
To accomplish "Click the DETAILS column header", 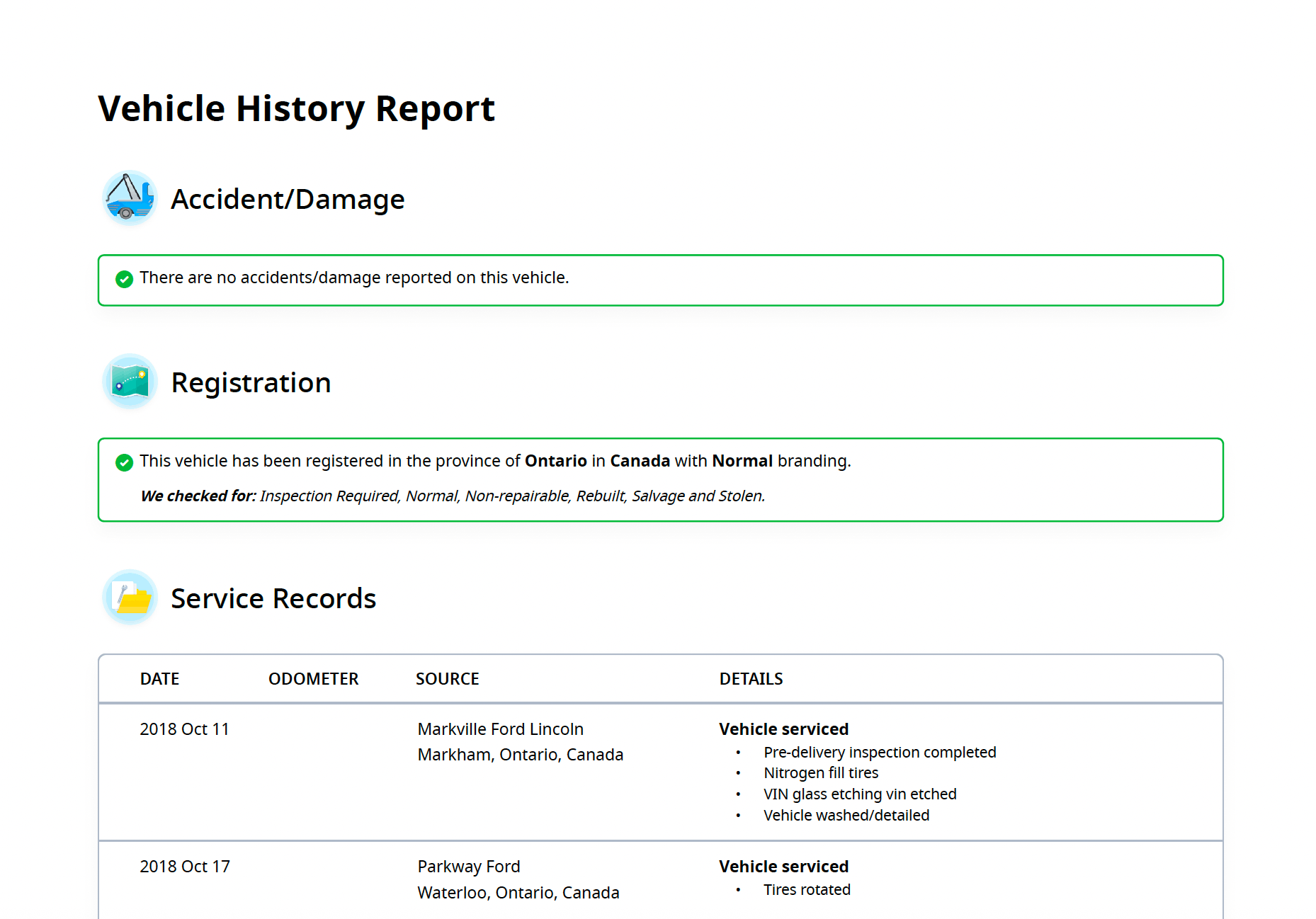I will point(751,679).
